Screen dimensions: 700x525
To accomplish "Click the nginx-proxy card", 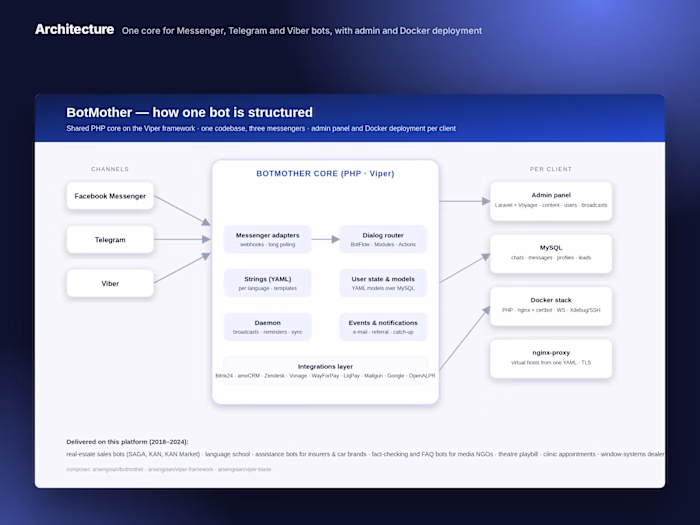I will coord(551,358).
